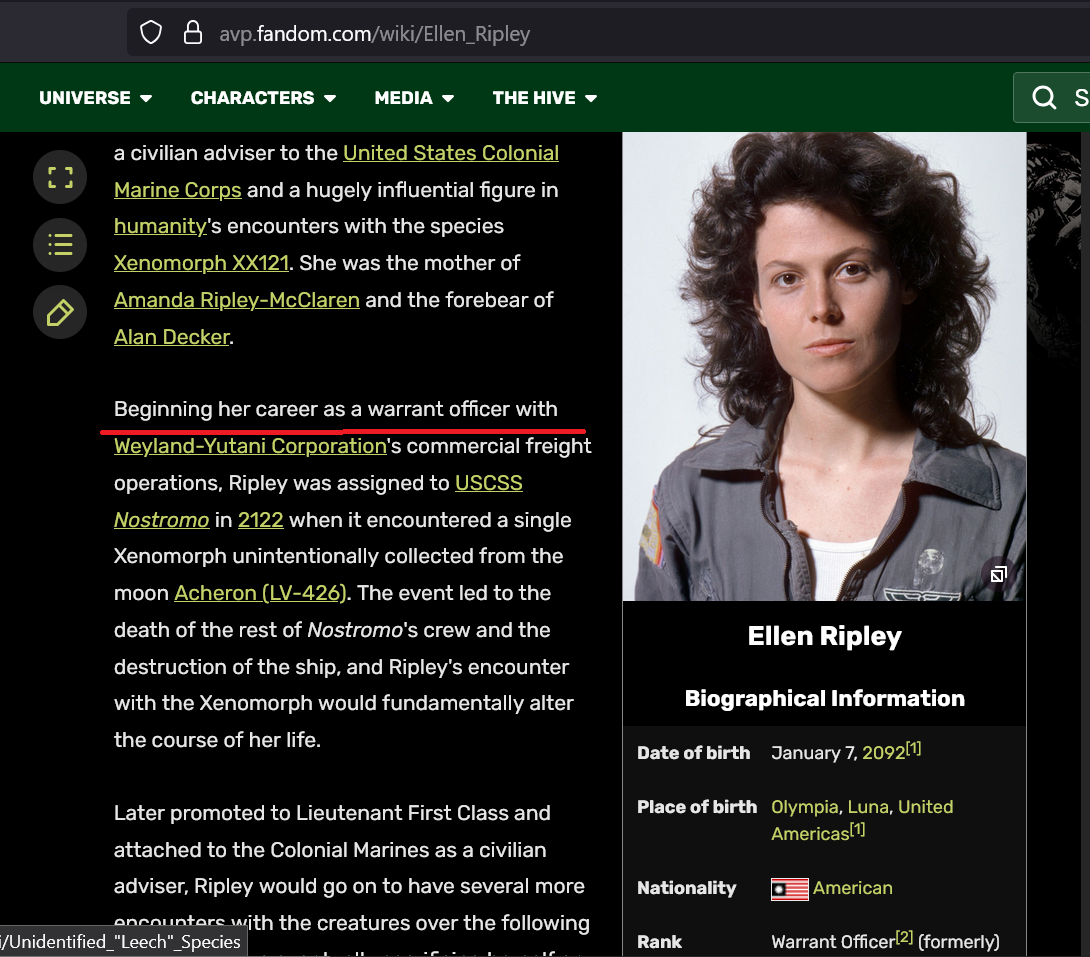The width and height of the screenshot is (1090, 957).
Task: Click the reference [2] after Warrant Officer
Action: pyautogui.click(x=904, y=937)
